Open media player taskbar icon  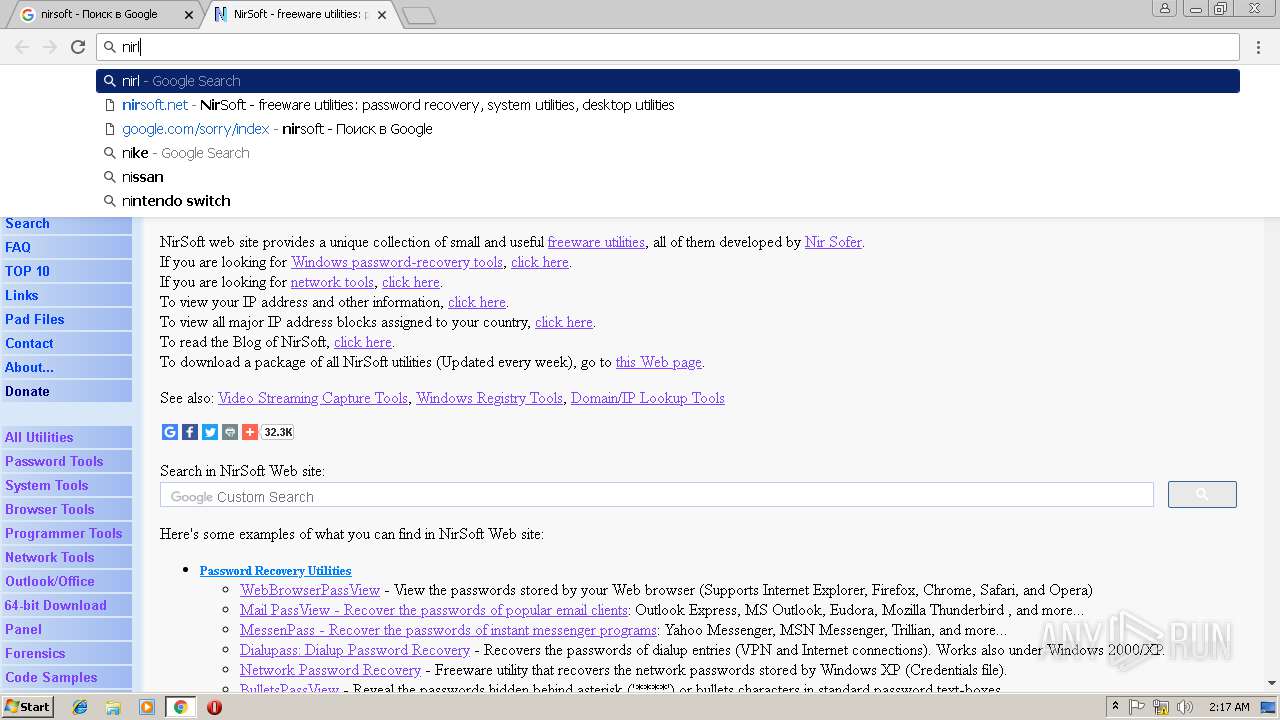click(147, 707)
